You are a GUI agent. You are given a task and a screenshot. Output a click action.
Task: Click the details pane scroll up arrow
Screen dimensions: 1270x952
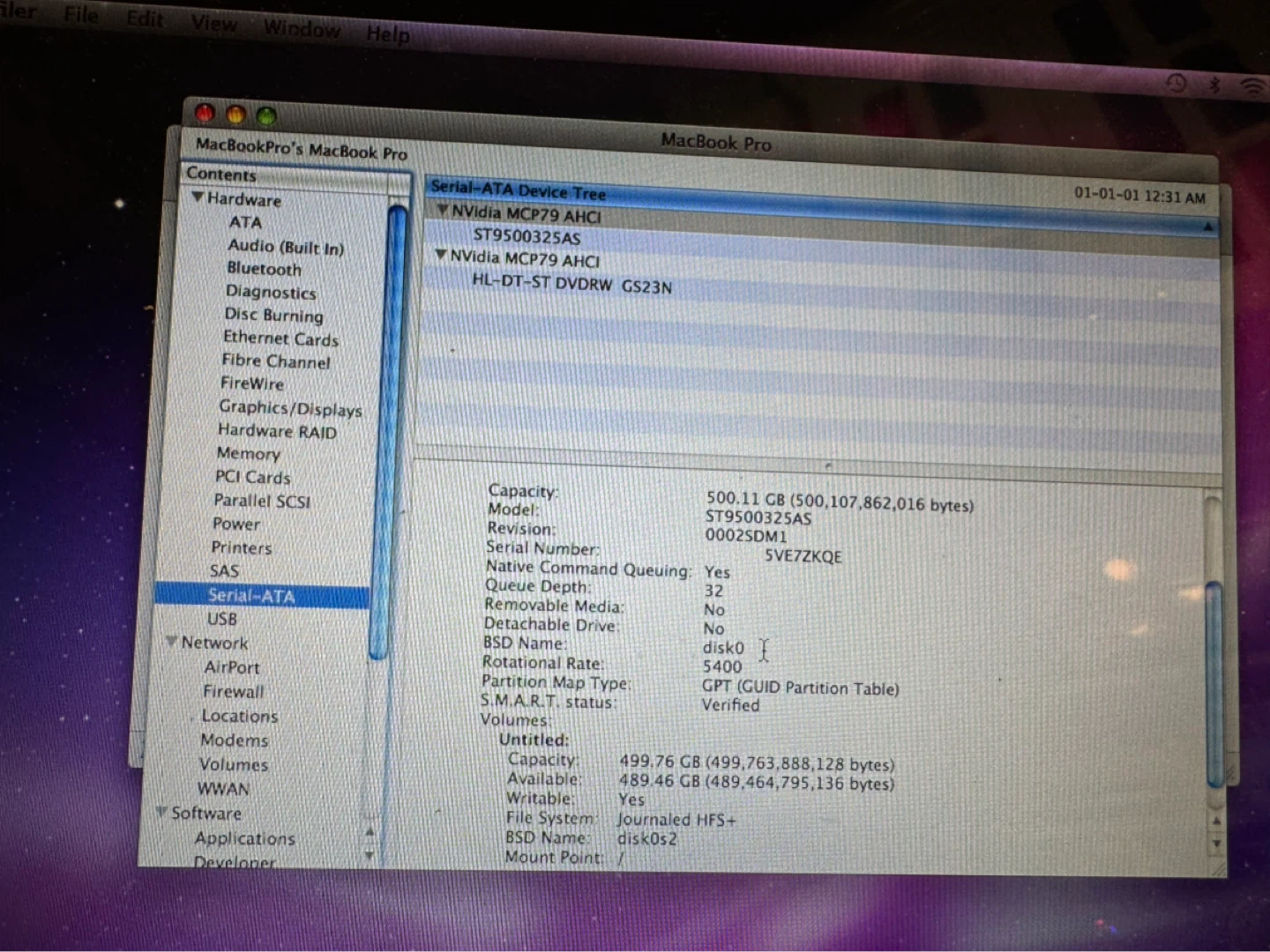click(1217, 820)
